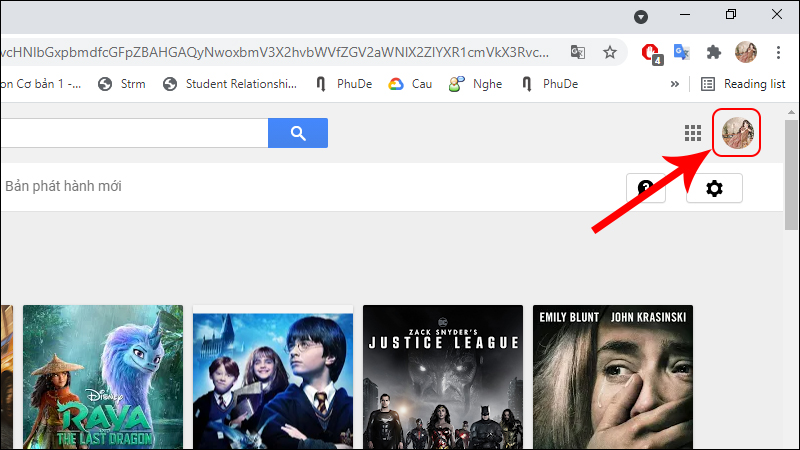Click the Bản phát hành mới heading
800x450 pixels.
(x=63, y=186)
